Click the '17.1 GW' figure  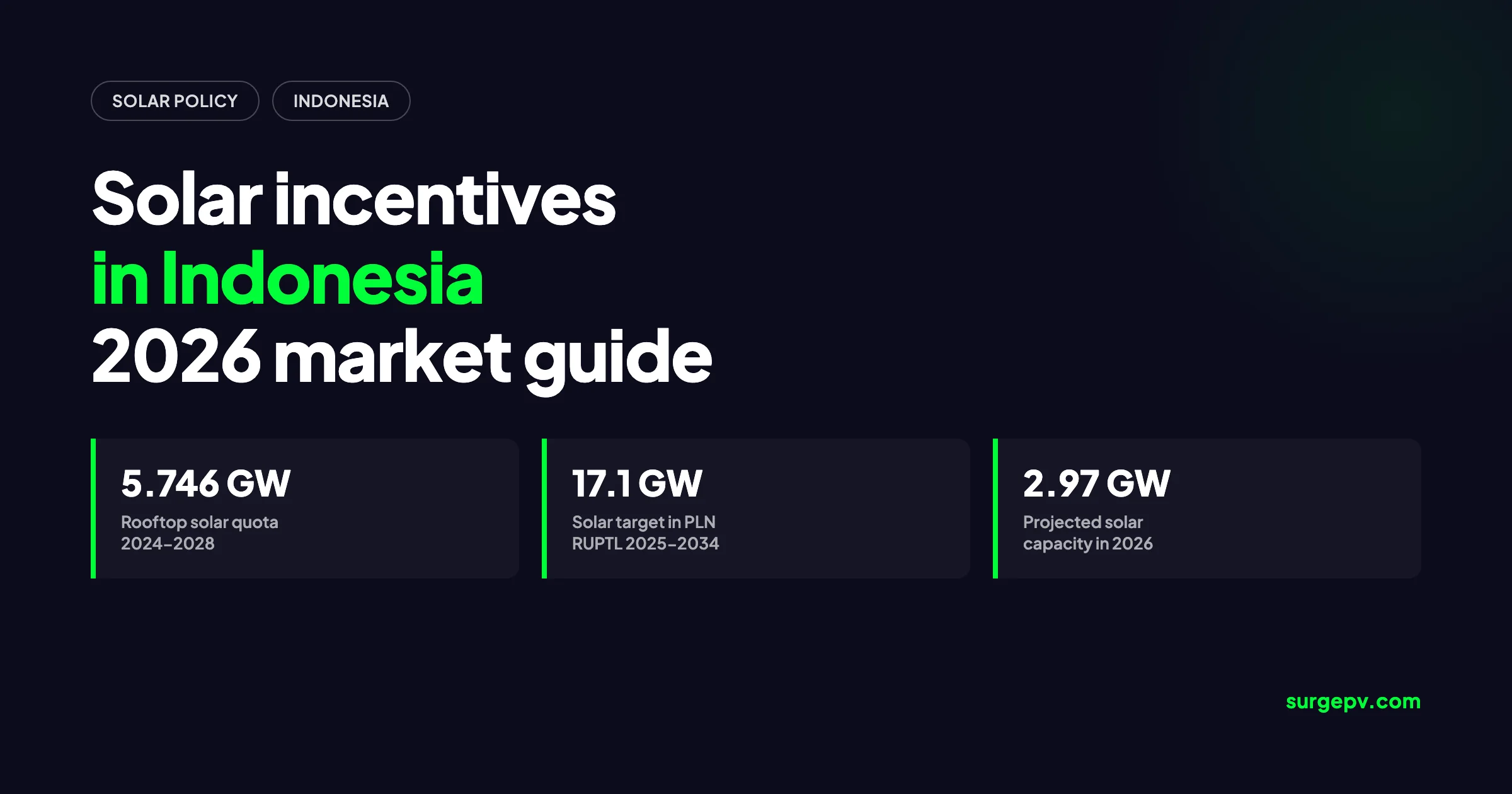[637, 484]
